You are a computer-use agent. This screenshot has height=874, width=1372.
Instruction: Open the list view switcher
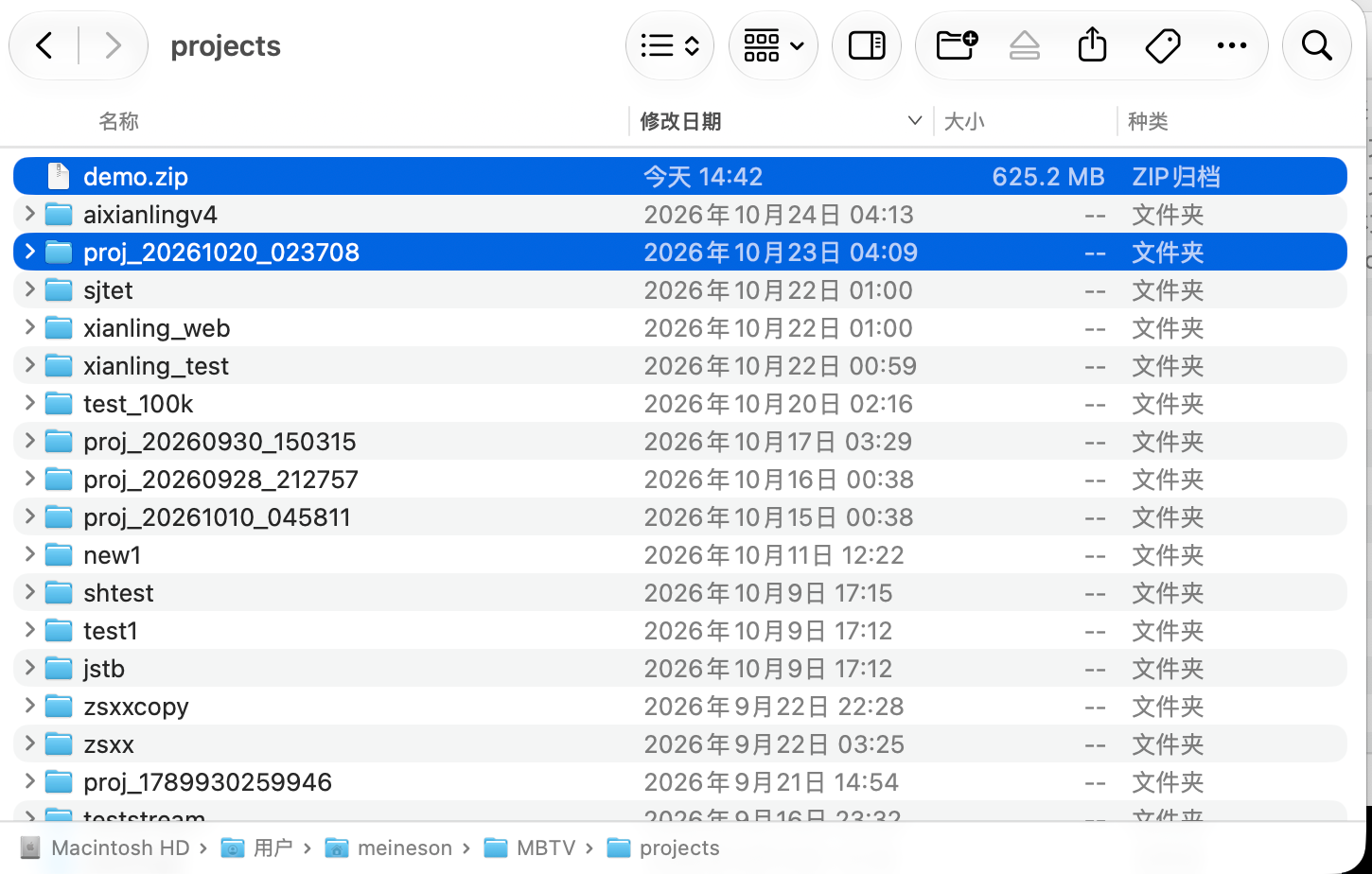point(670,45)
